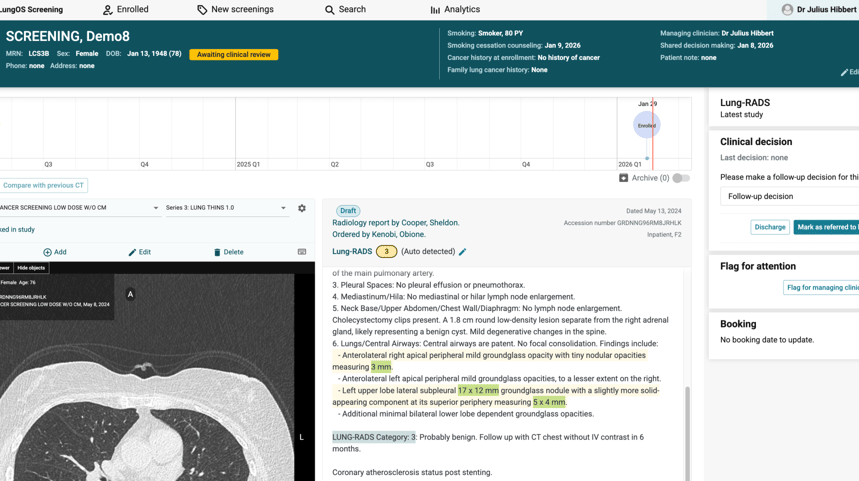Click the Analytics bar chart icon
The width and height of the screenshot is (859, 481).
[x=435, y=10]
